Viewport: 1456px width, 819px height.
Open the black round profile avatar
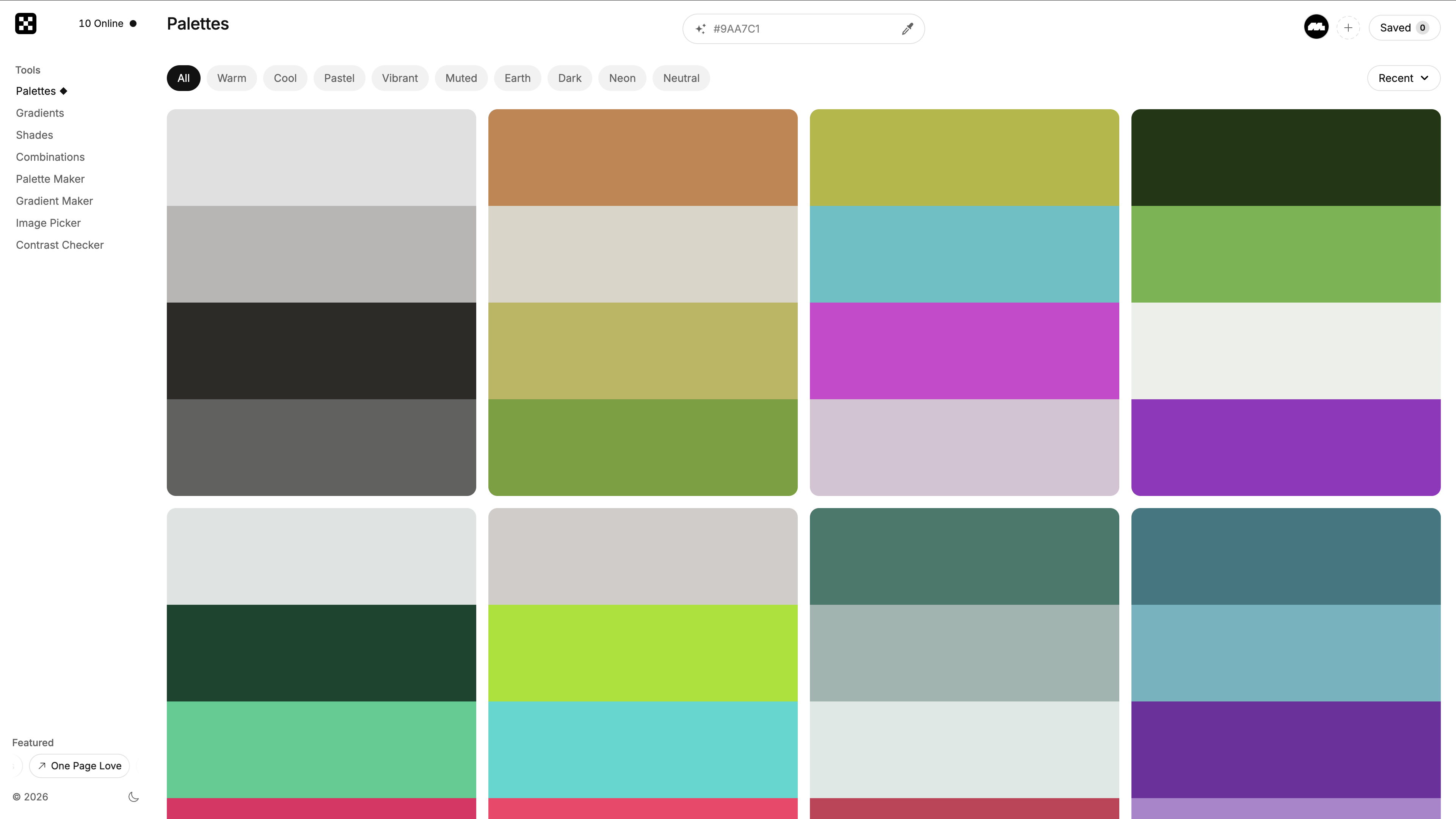(x=1316, y=27)
